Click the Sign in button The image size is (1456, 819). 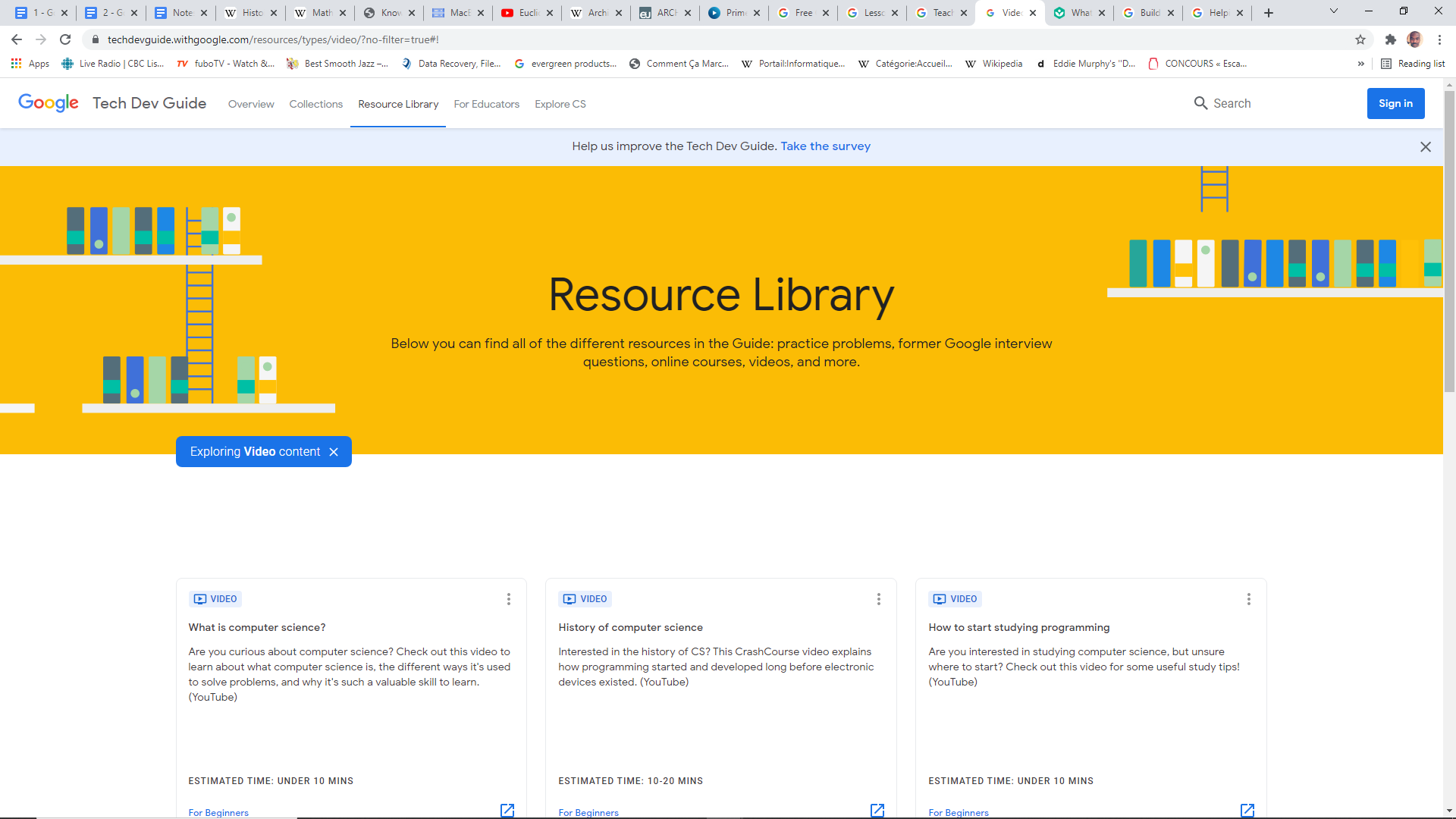click(1395, 104)
